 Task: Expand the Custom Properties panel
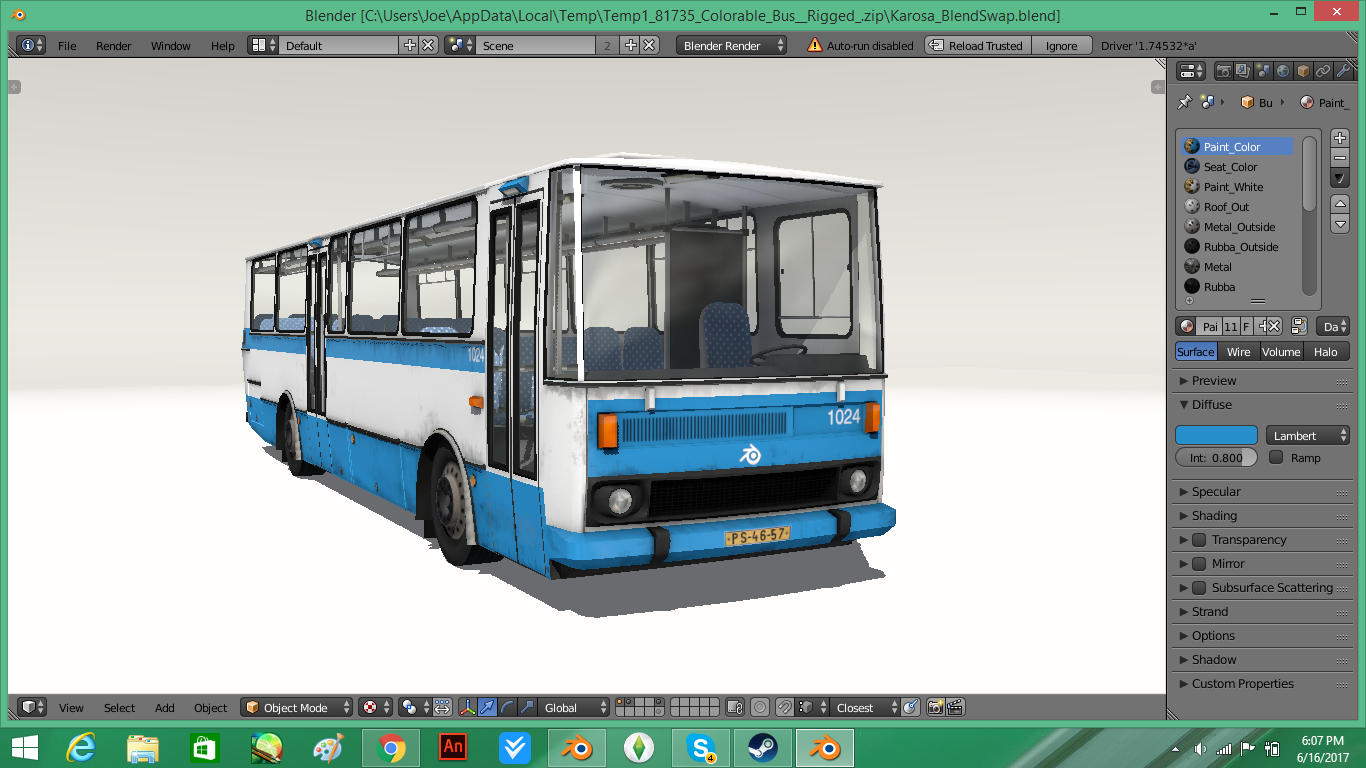coord(1261,684)
